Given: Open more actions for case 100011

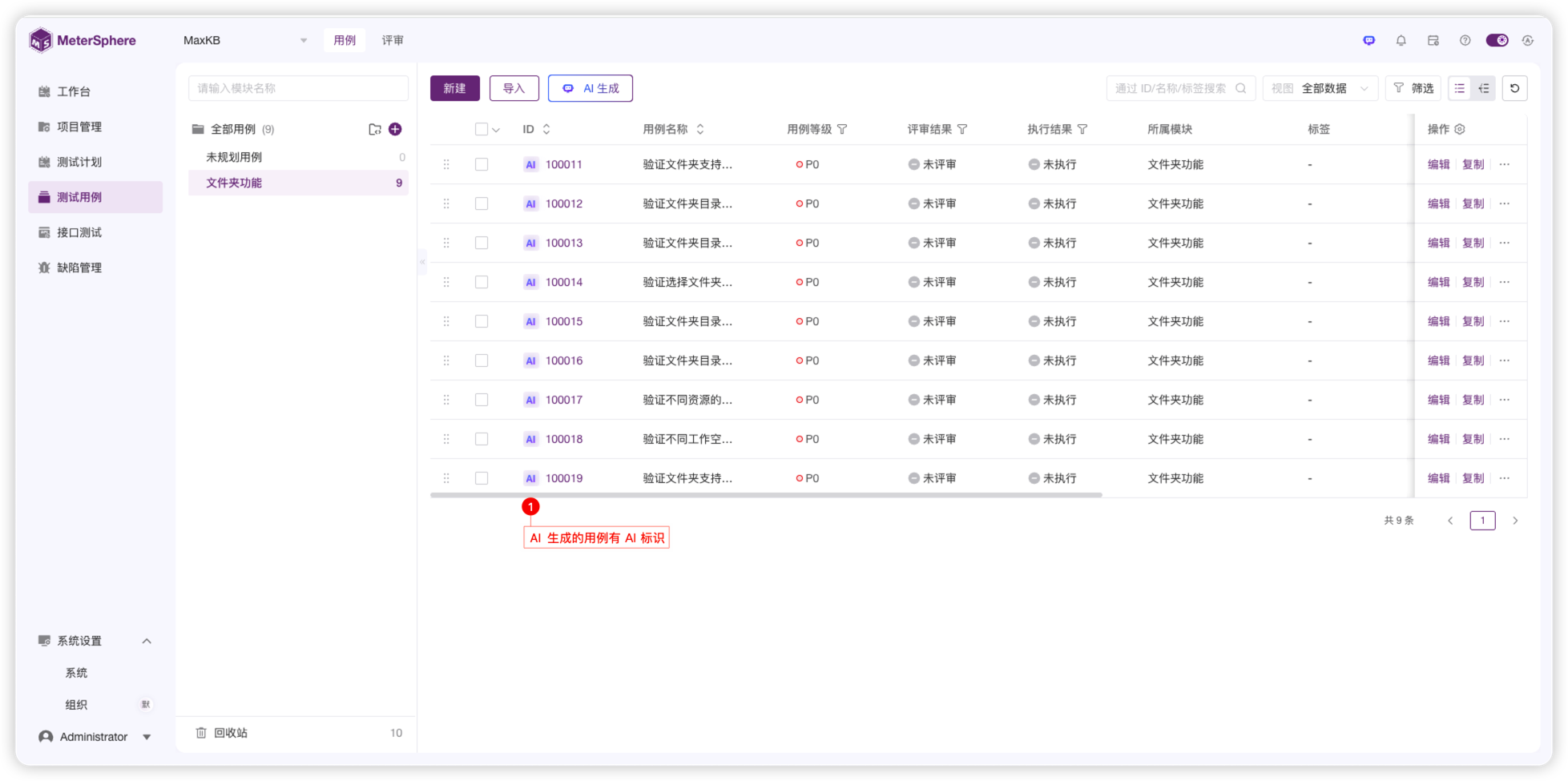Looking at the screenshot, I should click(1505, 164).
